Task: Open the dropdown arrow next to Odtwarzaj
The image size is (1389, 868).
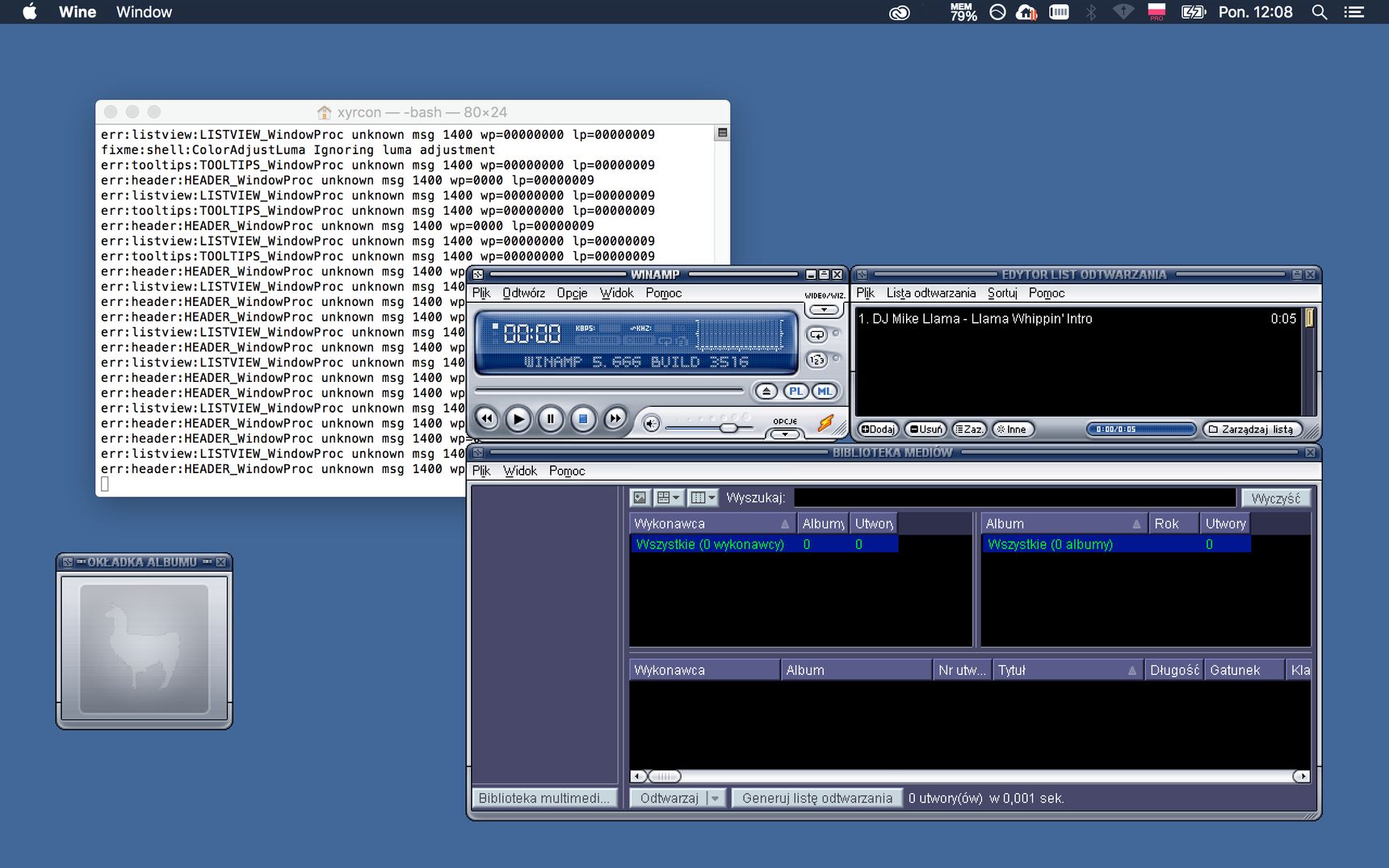Action: [x=715, y=799]
